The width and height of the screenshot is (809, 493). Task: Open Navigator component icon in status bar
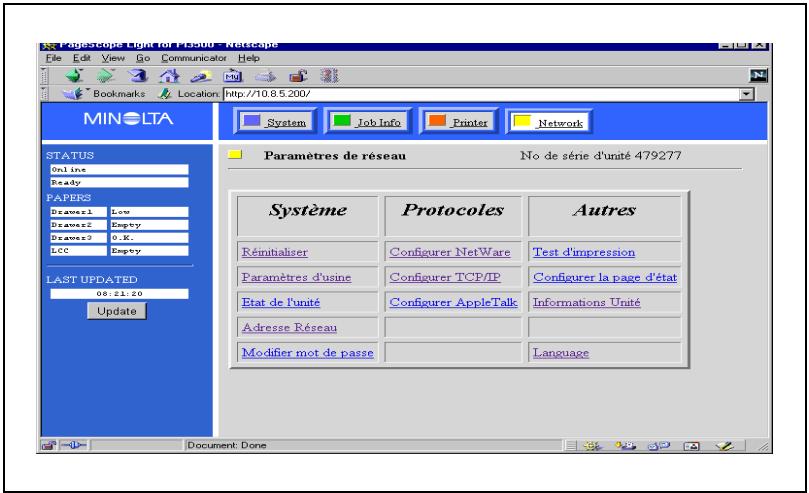tap(592, 446)
